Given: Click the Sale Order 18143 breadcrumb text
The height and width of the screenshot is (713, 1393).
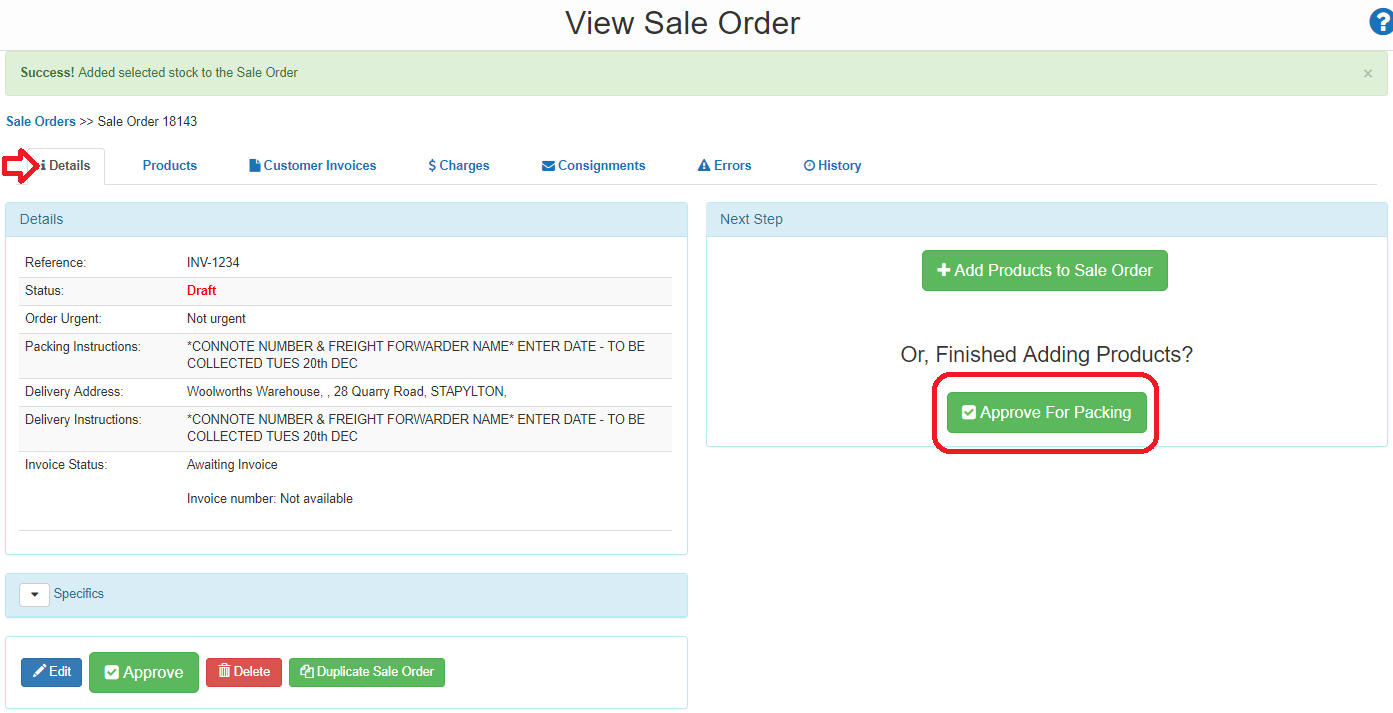Looking at the screenshot, I should click(147, 121).
